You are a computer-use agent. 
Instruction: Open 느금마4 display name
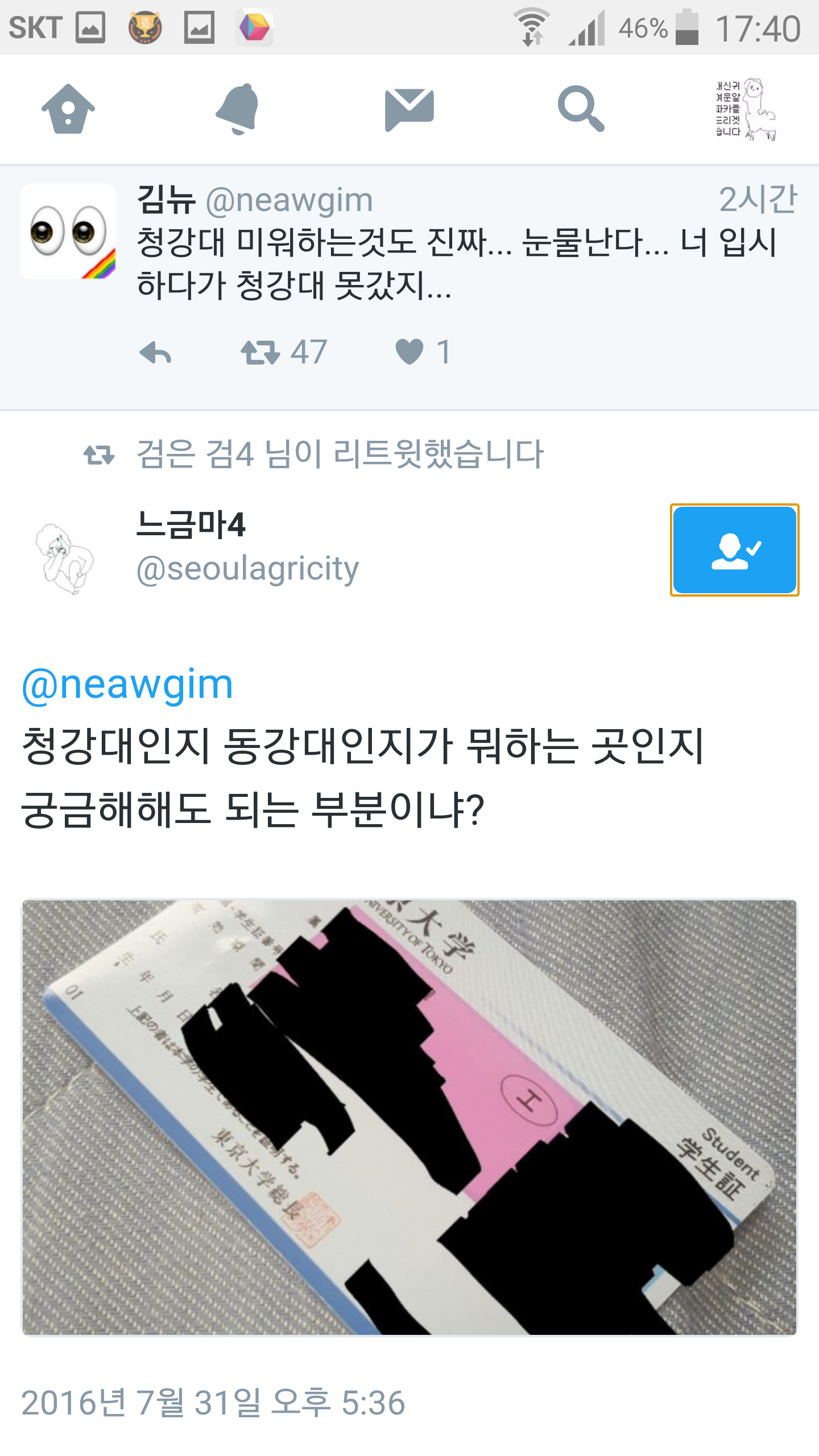pyautogui.click(x=191, y=524)
